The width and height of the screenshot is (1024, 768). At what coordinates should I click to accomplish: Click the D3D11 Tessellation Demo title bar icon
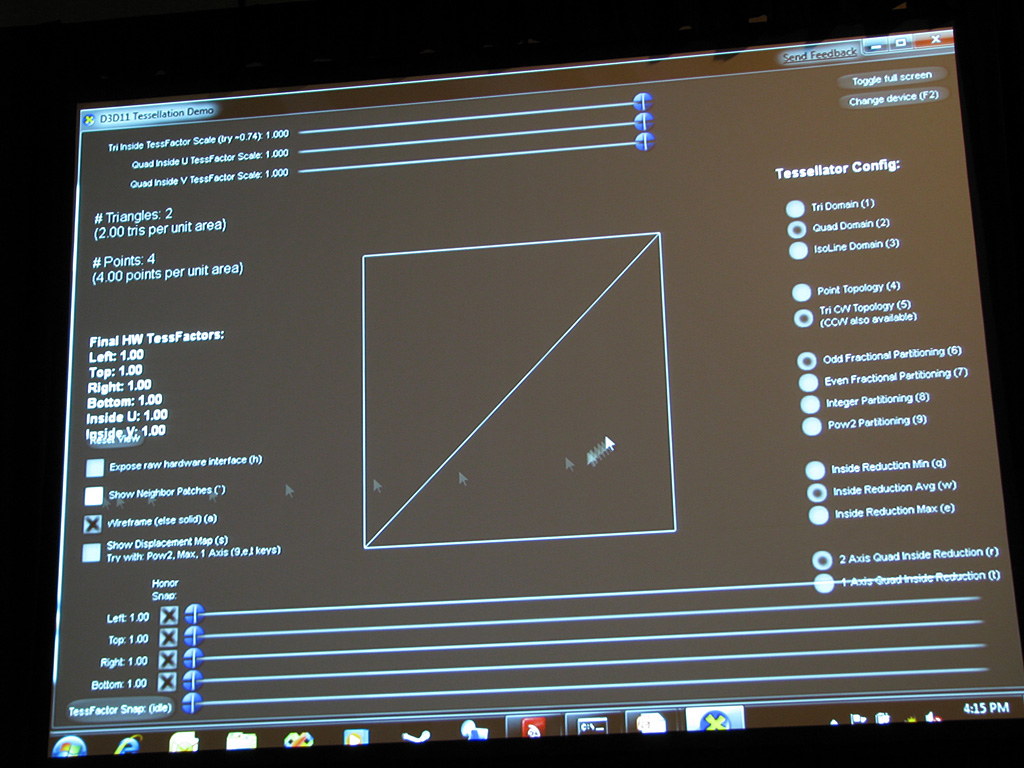[x=89, y=119]
